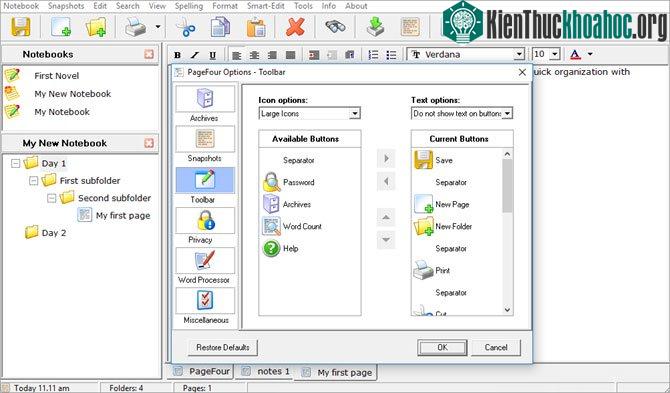Screen dimensions: 670x393
Task: Click the move down arrow button
Action: (x=386, y=240)
